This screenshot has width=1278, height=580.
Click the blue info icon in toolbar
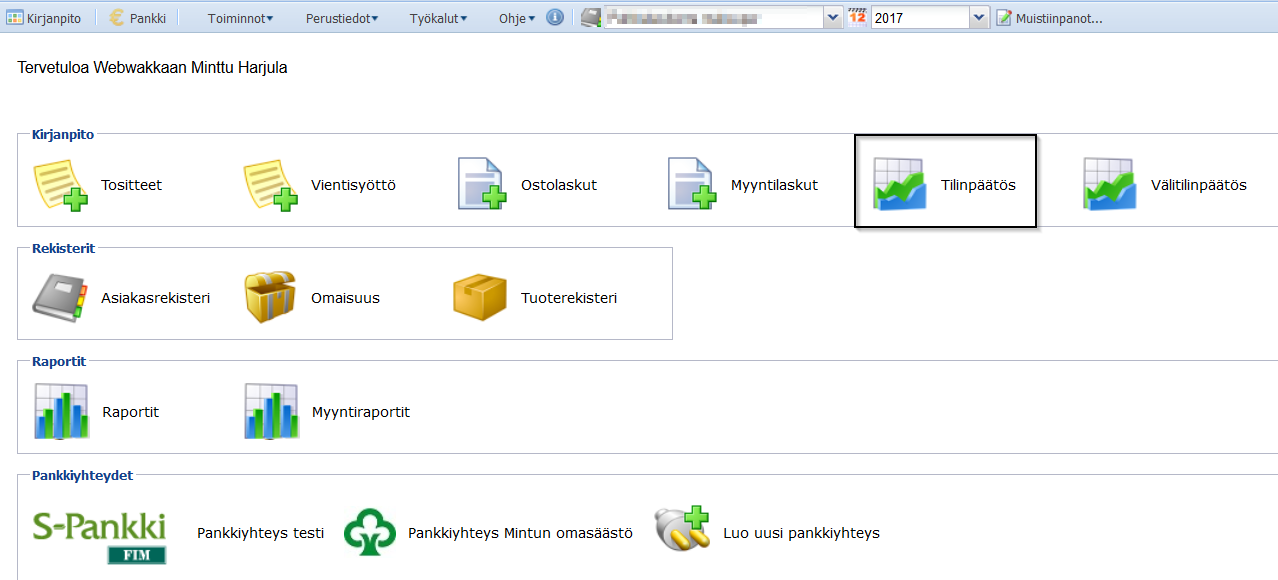(x=555, y=17)
